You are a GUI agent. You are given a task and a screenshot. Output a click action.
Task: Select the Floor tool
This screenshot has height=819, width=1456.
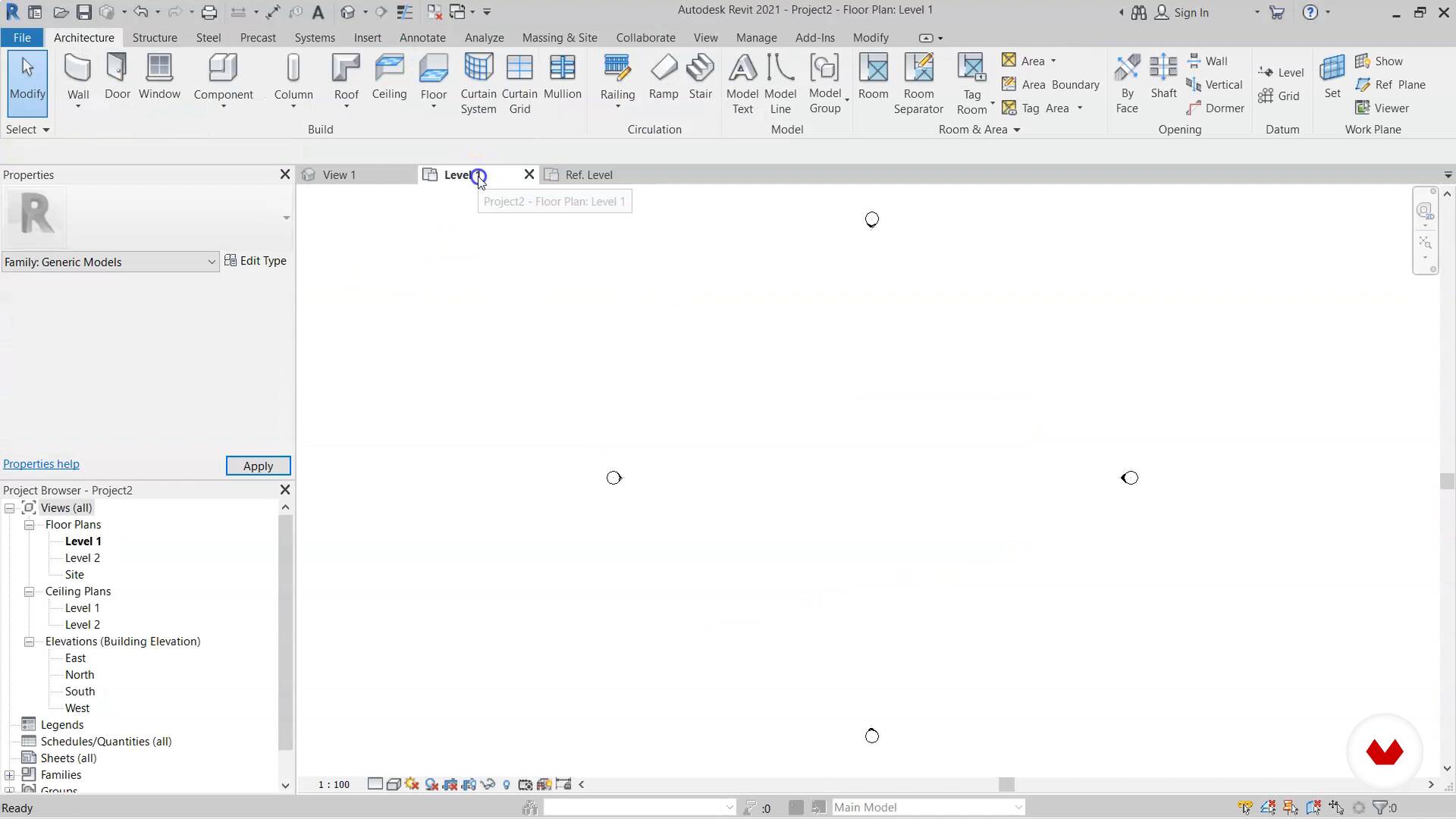pos(434,78)
